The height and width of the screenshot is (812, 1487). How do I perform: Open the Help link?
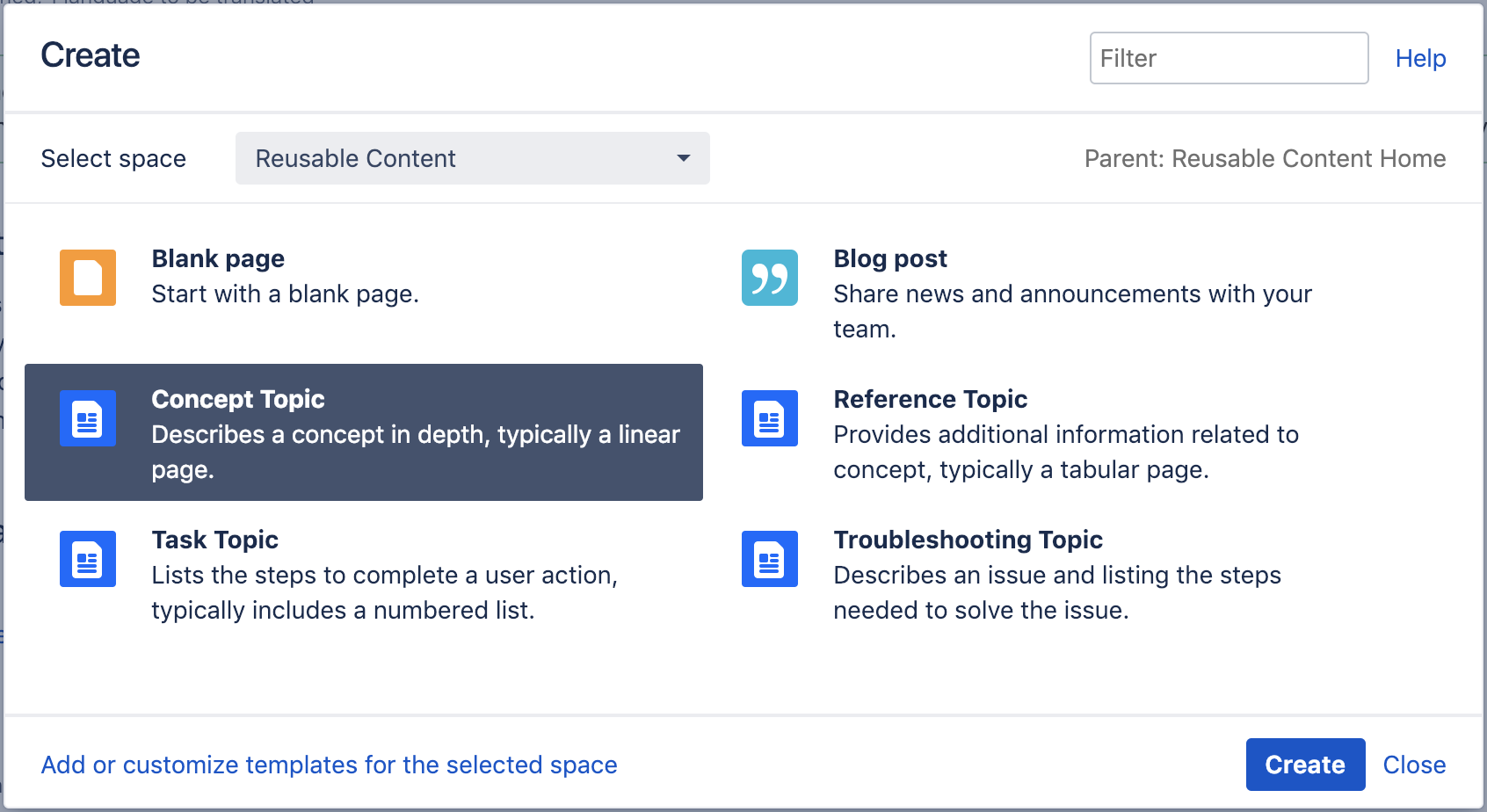coord(1420,58)
